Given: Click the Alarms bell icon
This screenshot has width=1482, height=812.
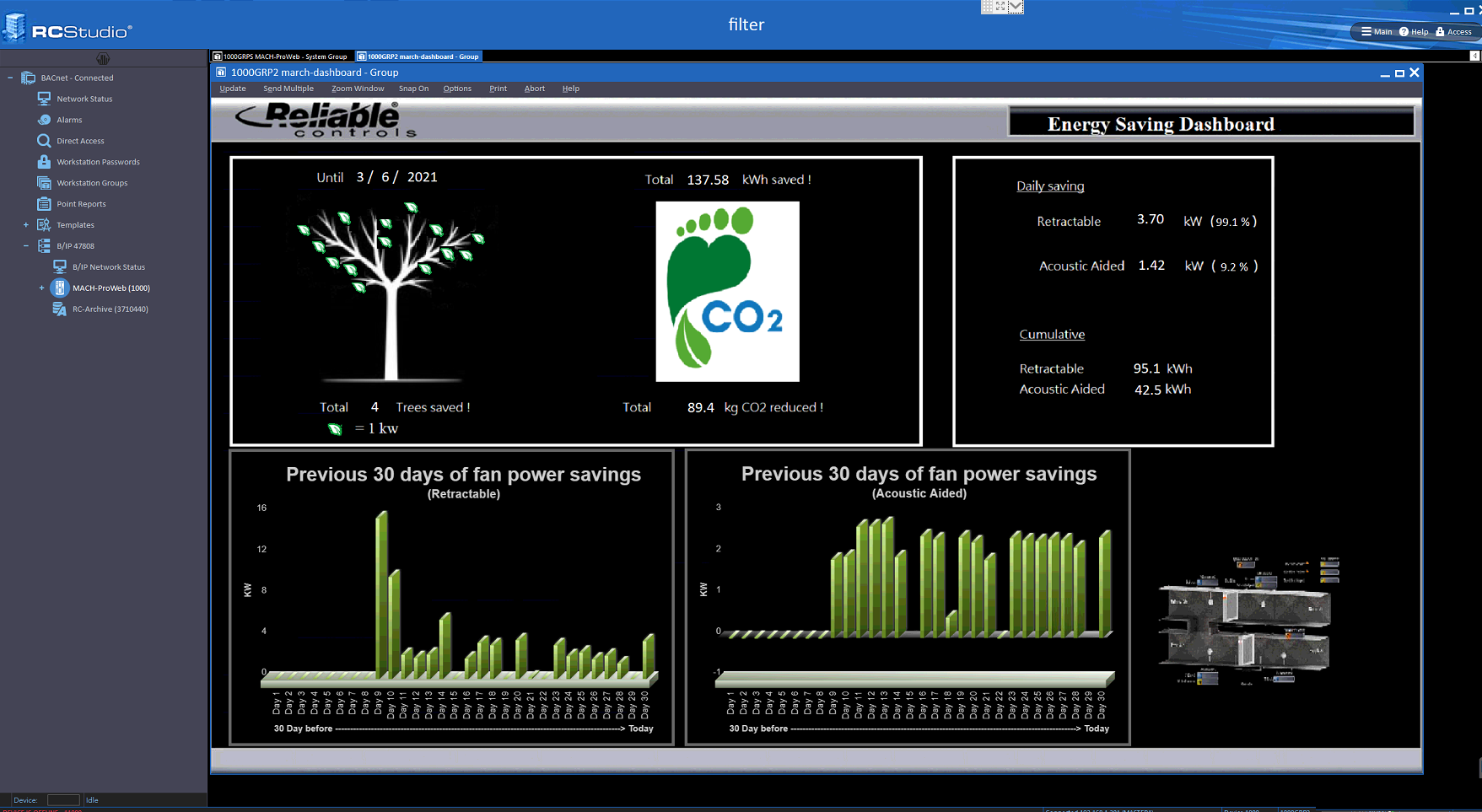Looking at the screenshot, I should pyautogui.click(x=44, y=120).
